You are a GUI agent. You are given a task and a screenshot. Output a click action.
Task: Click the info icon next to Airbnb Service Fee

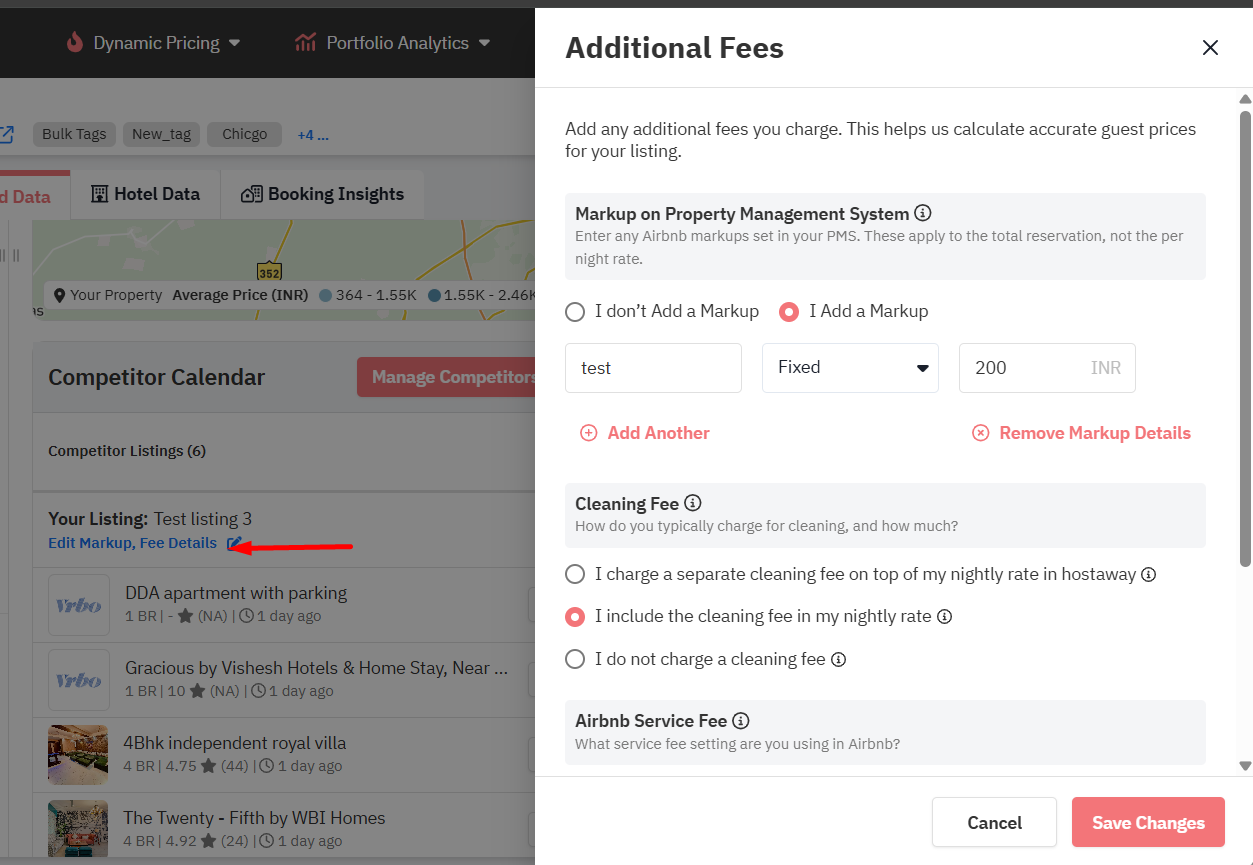[741, 720]
